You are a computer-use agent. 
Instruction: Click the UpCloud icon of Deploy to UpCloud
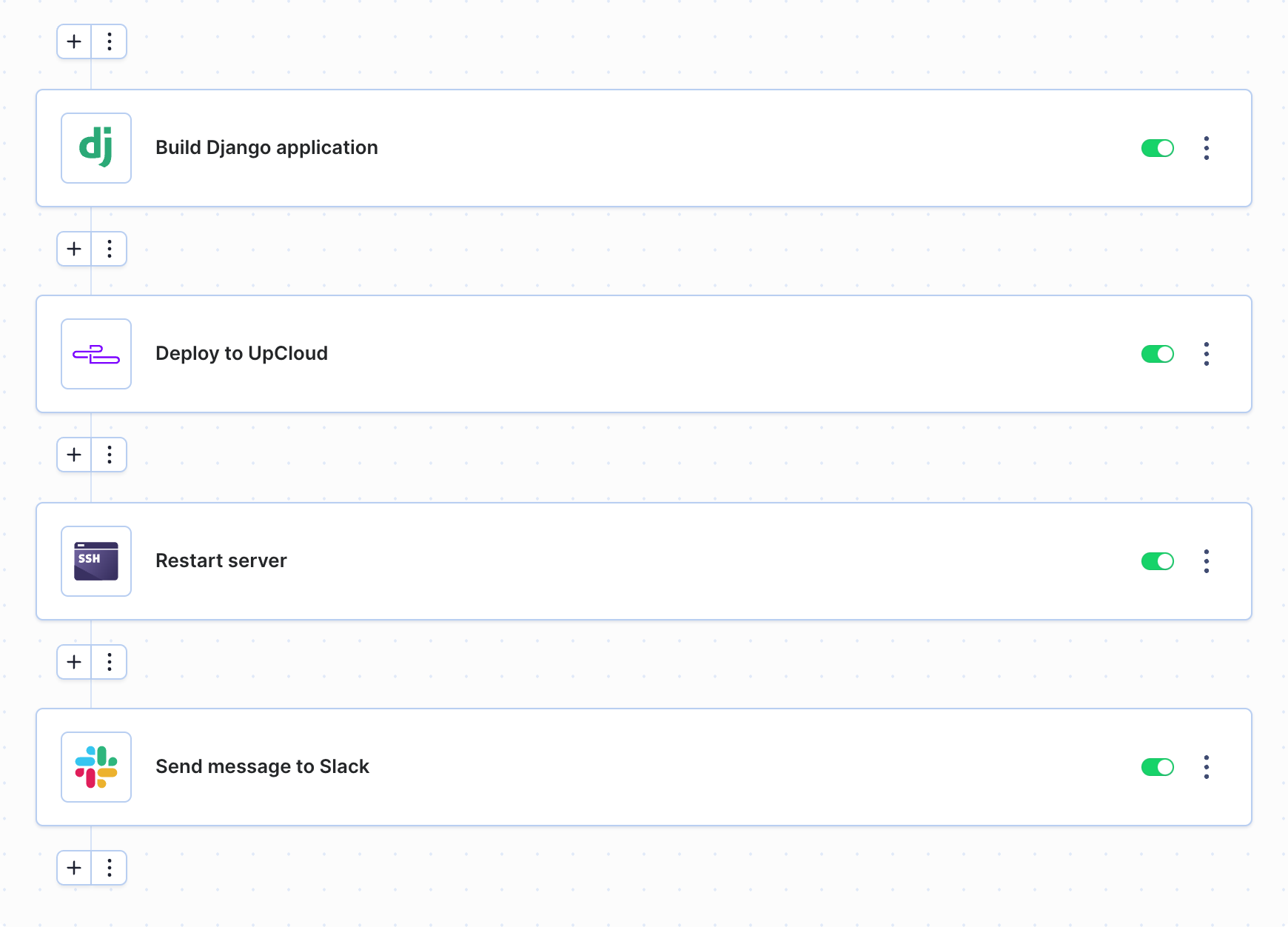tap(96, 354)
